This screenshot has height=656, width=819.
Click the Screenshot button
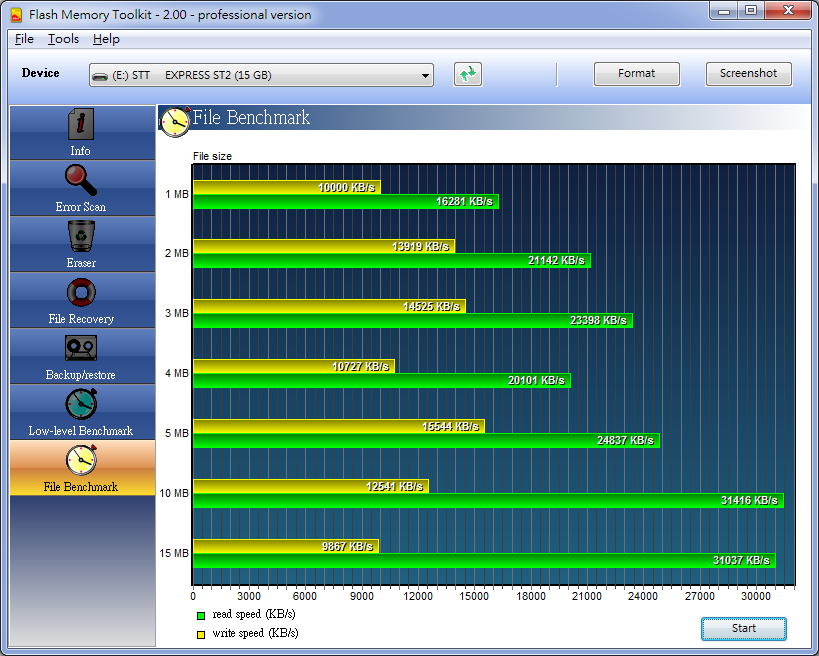click(x=748, y=74)
